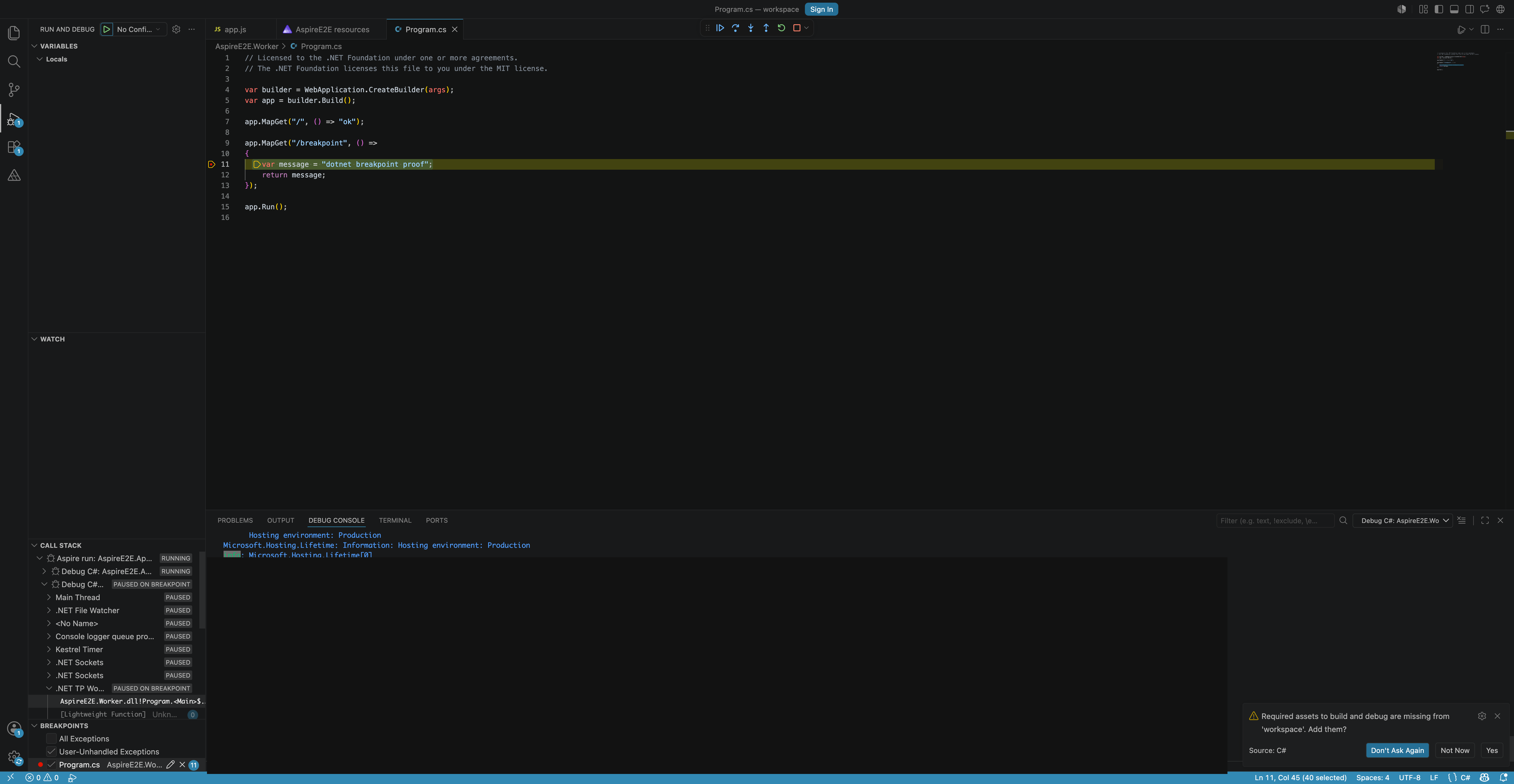Click debug launch icon in status bar
1514x784 pixels.
coord(72,777)
